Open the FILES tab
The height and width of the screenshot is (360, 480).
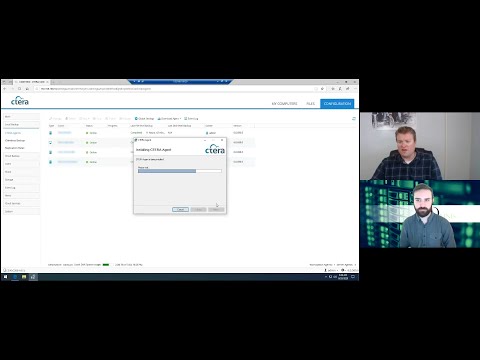click(310, 104)
